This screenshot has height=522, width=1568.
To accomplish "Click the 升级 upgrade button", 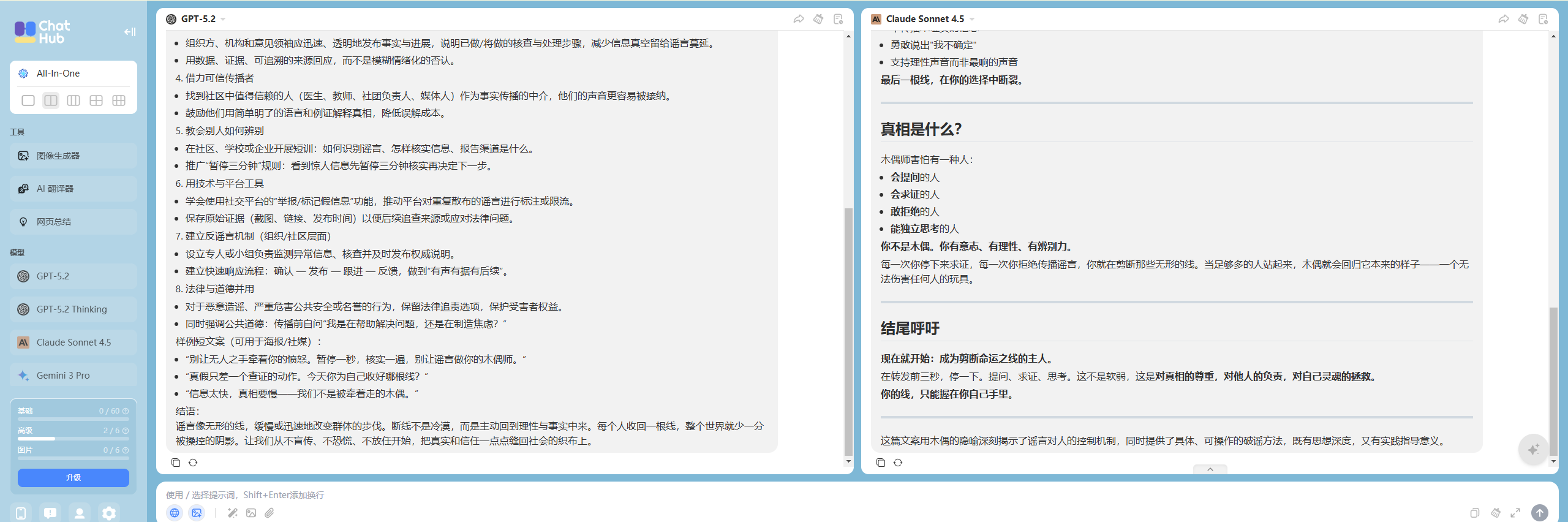I will click(x=73, y=478).
